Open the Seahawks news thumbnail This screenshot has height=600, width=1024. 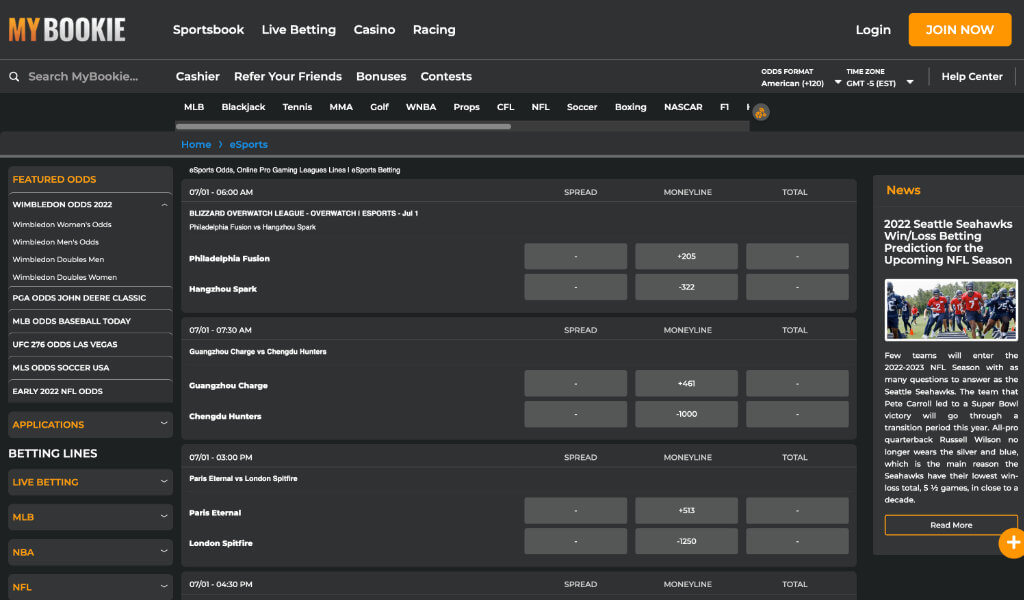pos(951,310)
